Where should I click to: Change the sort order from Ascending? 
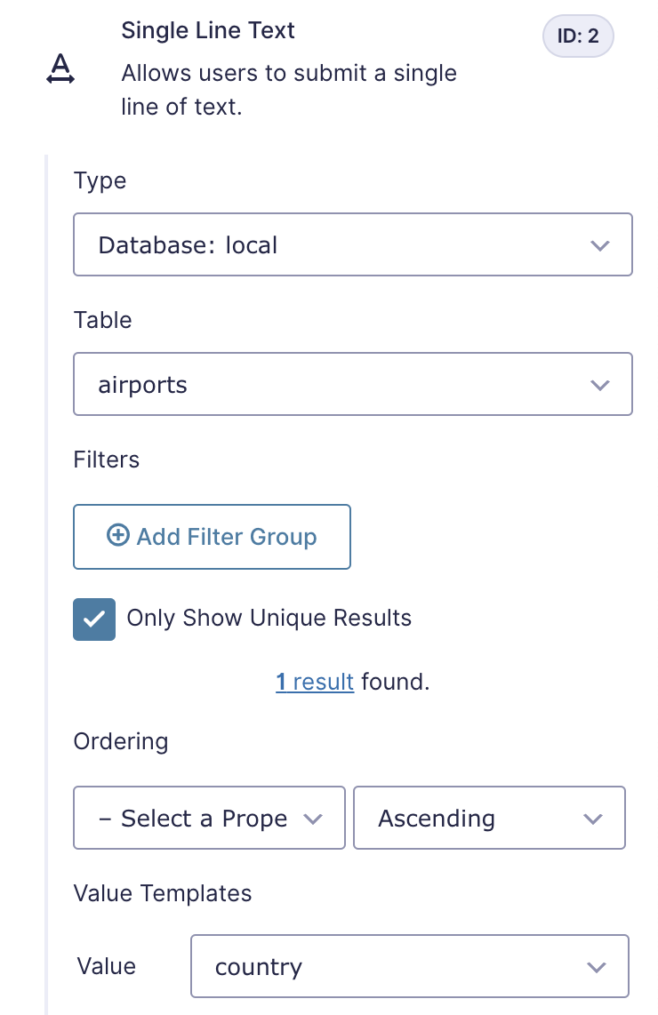point(489,817)
